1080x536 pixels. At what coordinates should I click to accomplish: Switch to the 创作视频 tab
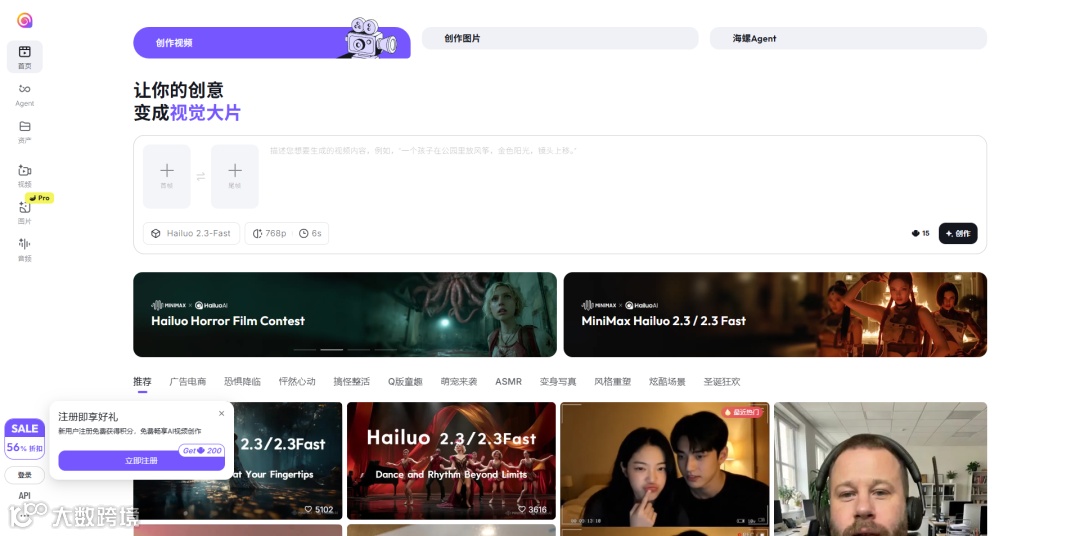(272, 43)
